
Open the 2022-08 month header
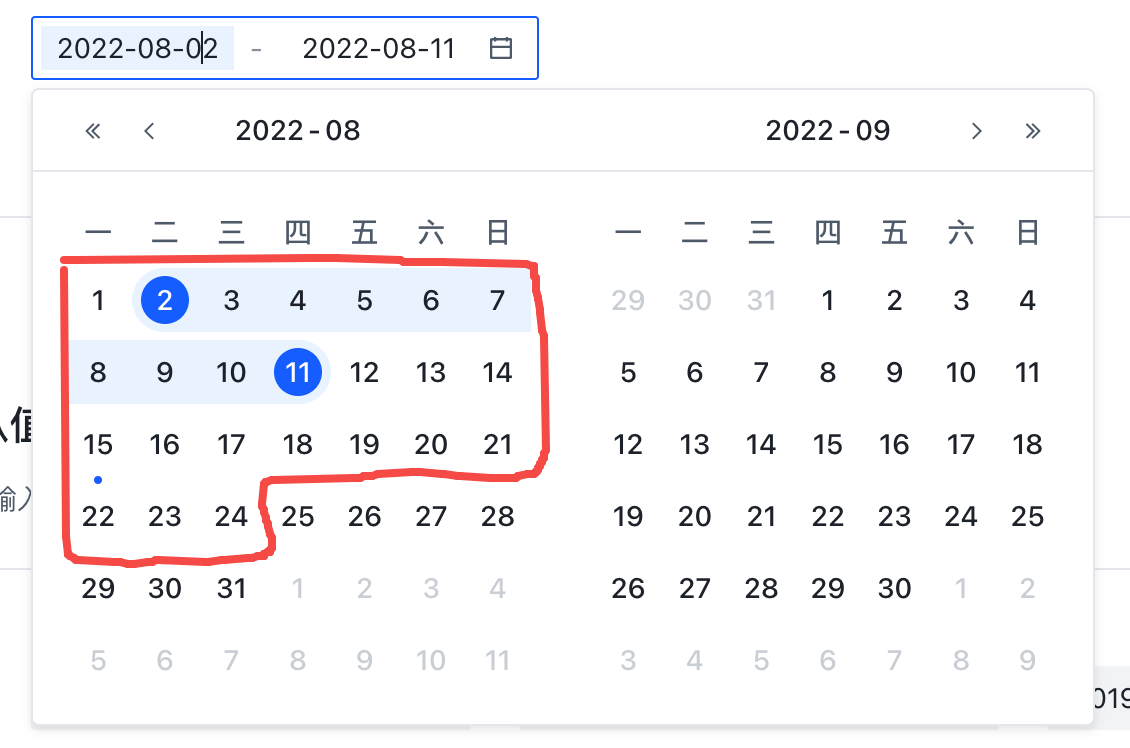pos(298,130)
